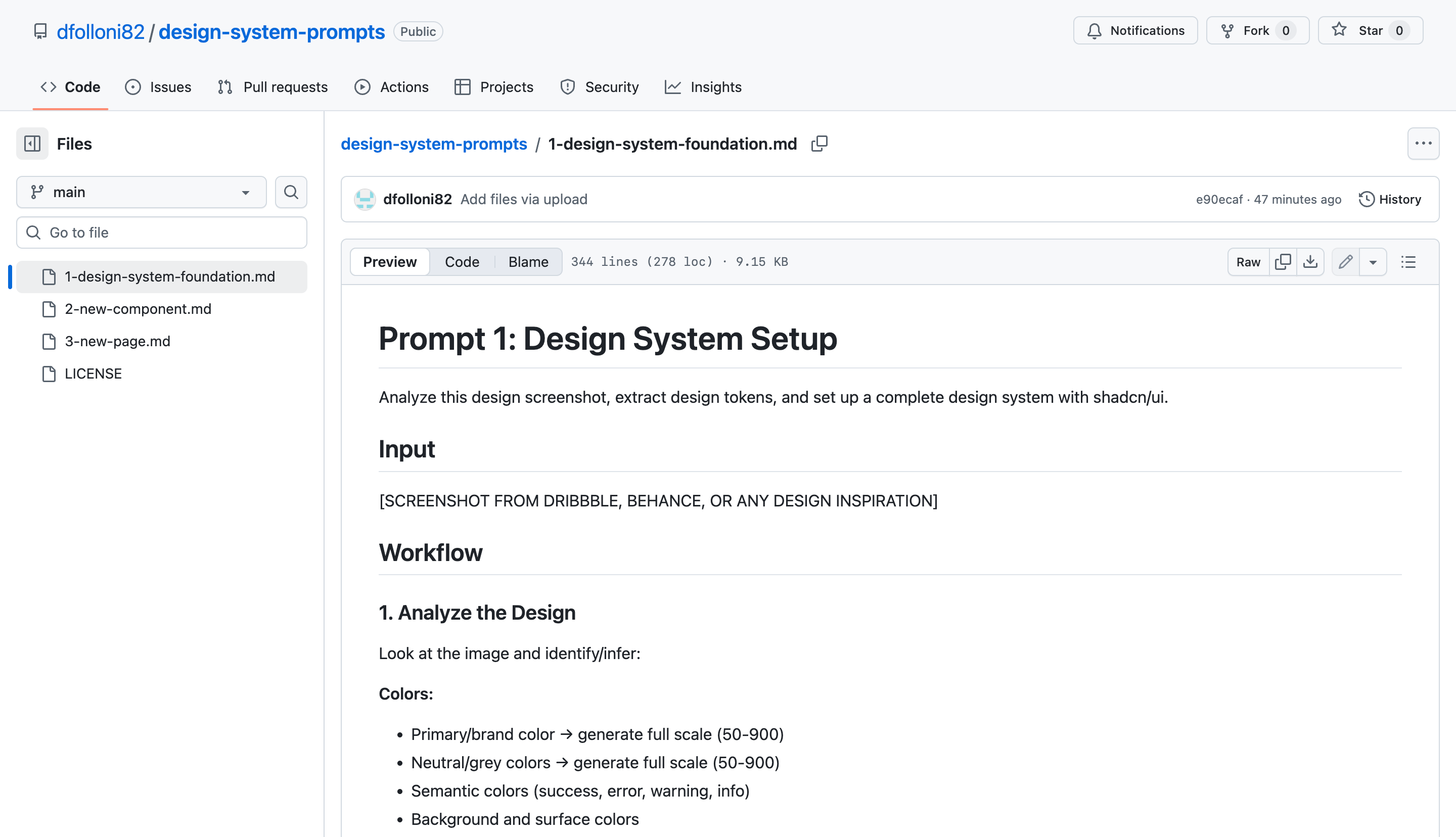Click the search magnifier button beside branch selector

(291, 192)
